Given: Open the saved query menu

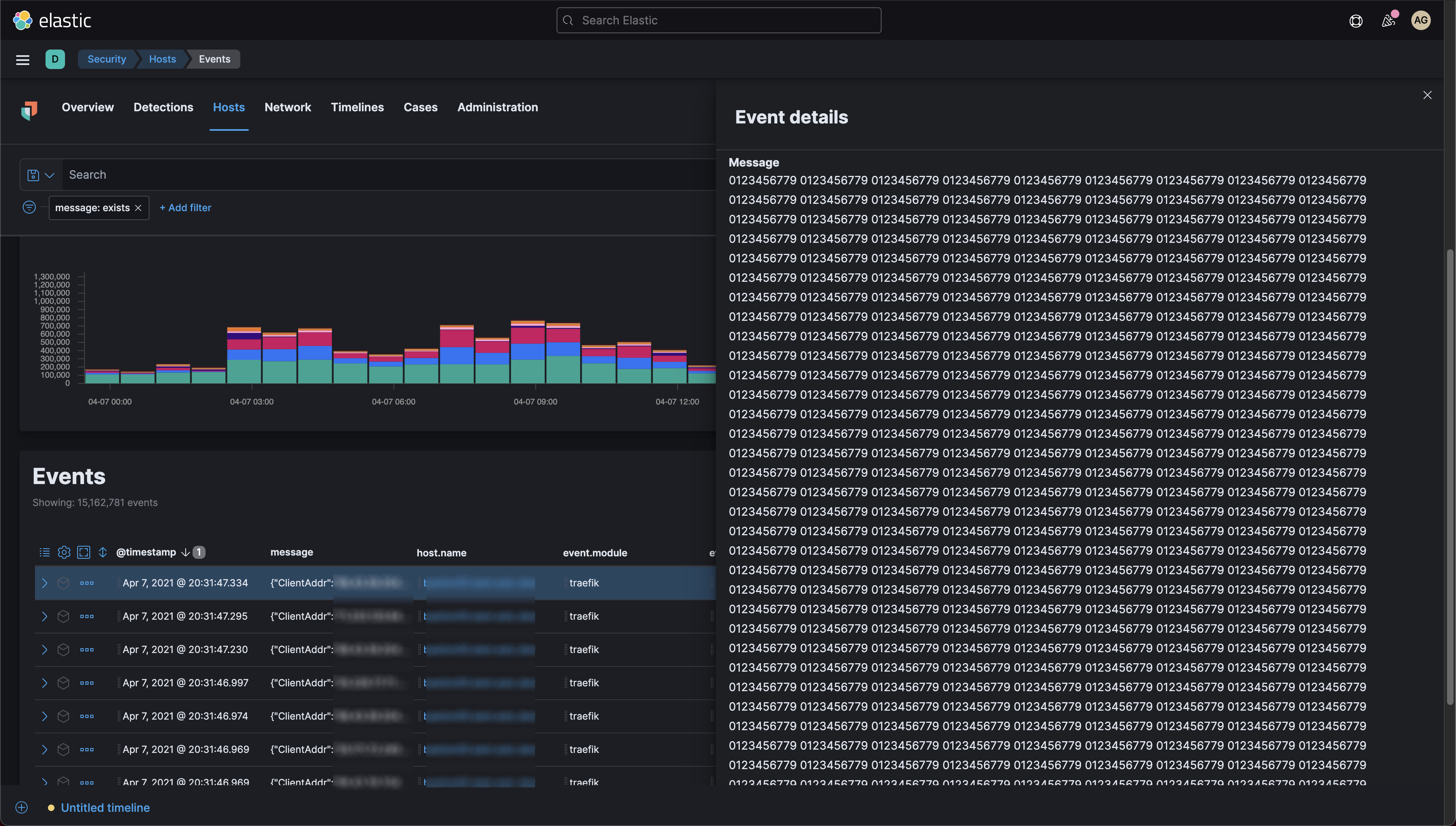Looking at the screenshot, I should pos(41,175).
